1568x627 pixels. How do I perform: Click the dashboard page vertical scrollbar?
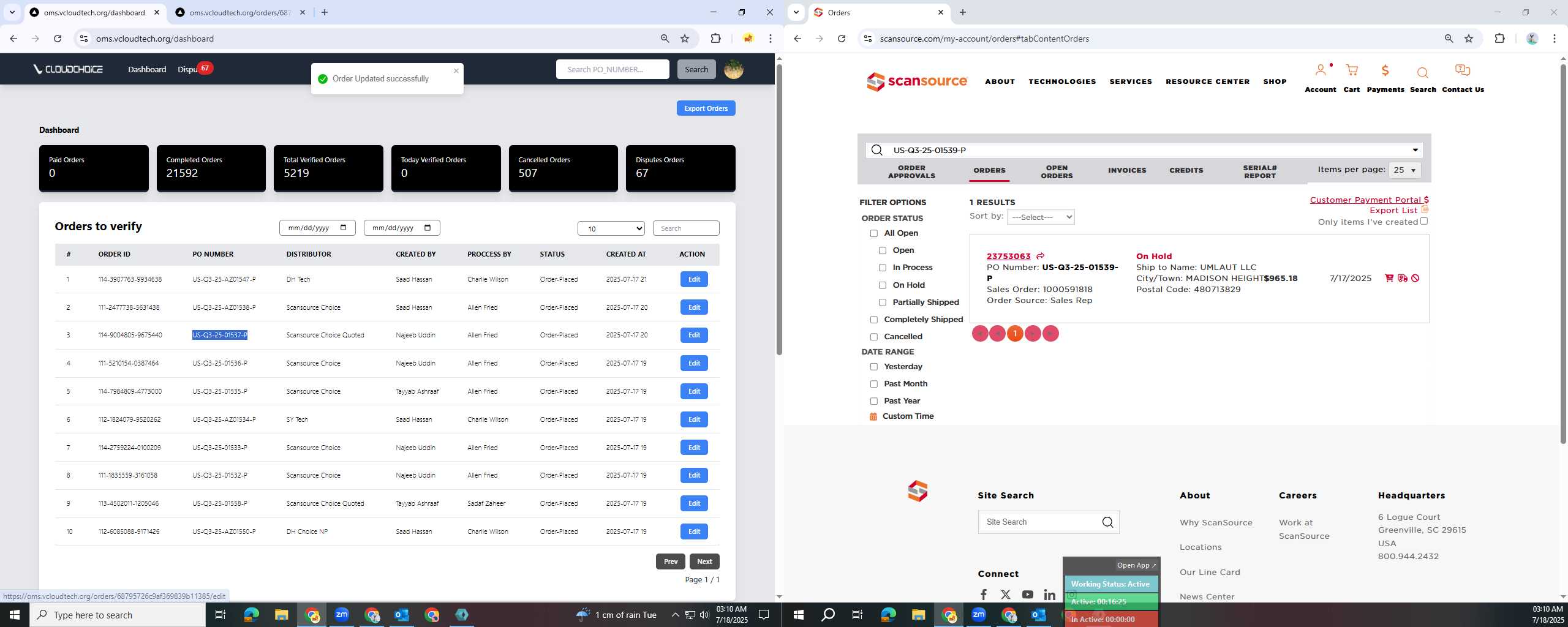click(x=778, y=208)
